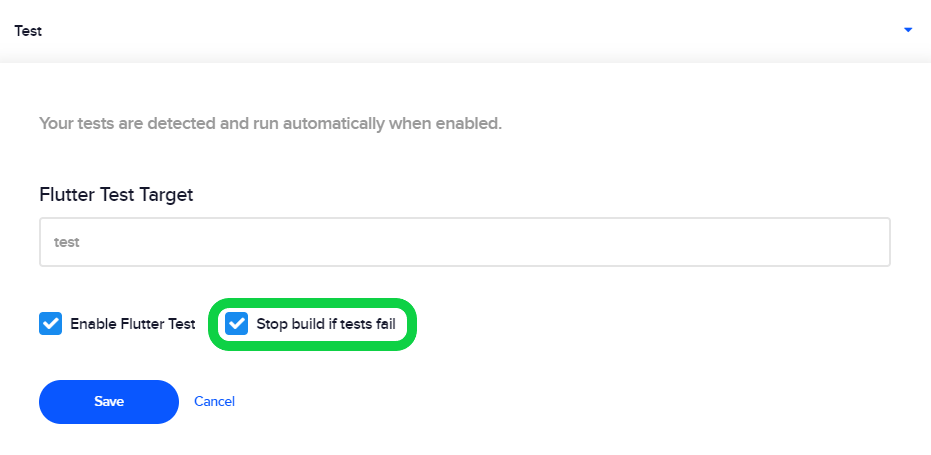The height and width of the screenshot is (455, 931).
Task: Click the checkmark icon inside the green highlight
Action: [x=236, y=324]
